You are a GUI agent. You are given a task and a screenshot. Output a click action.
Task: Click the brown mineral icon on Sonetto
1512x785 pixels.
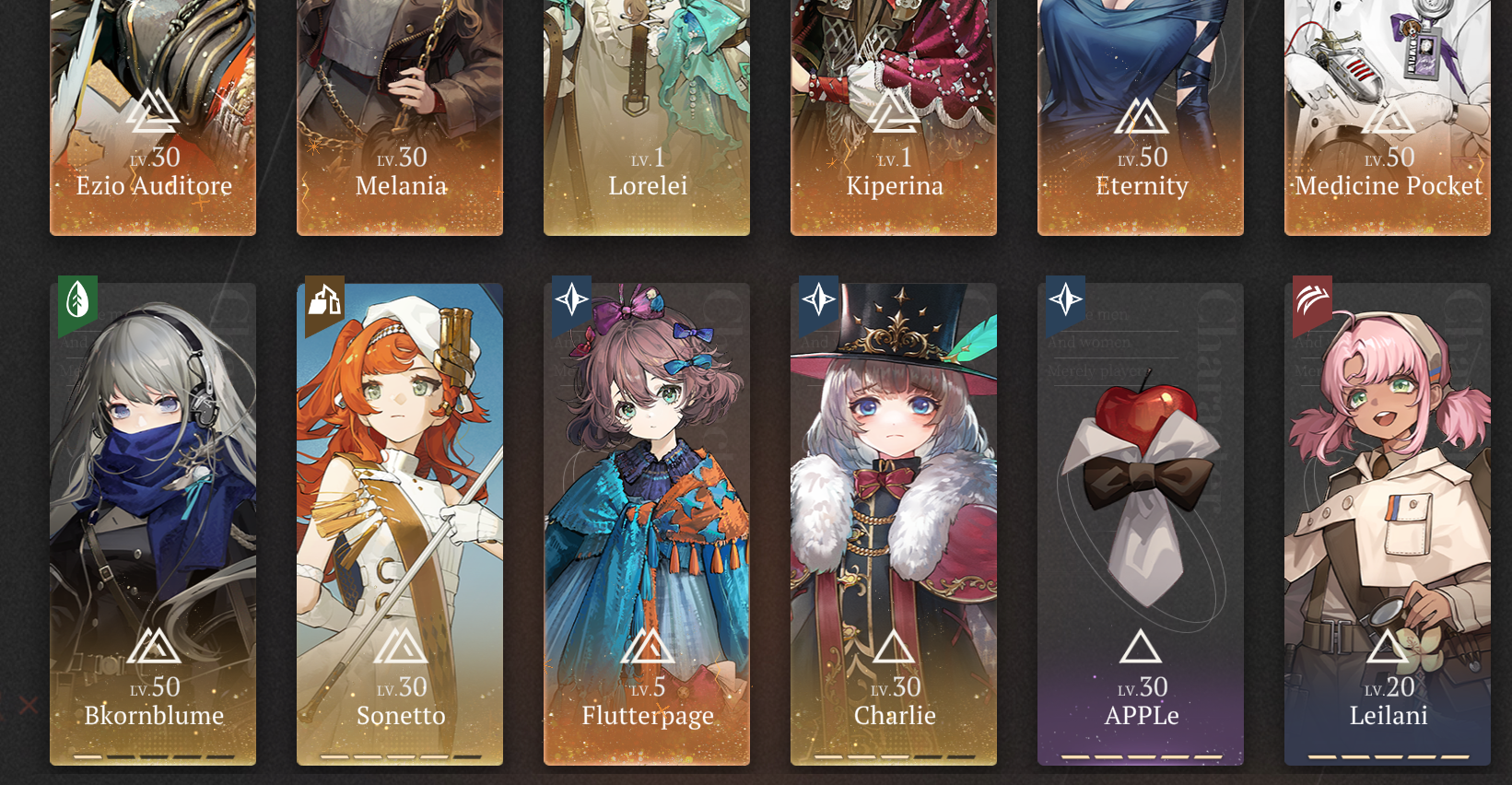pyautogui.click(x=324, y=300)
